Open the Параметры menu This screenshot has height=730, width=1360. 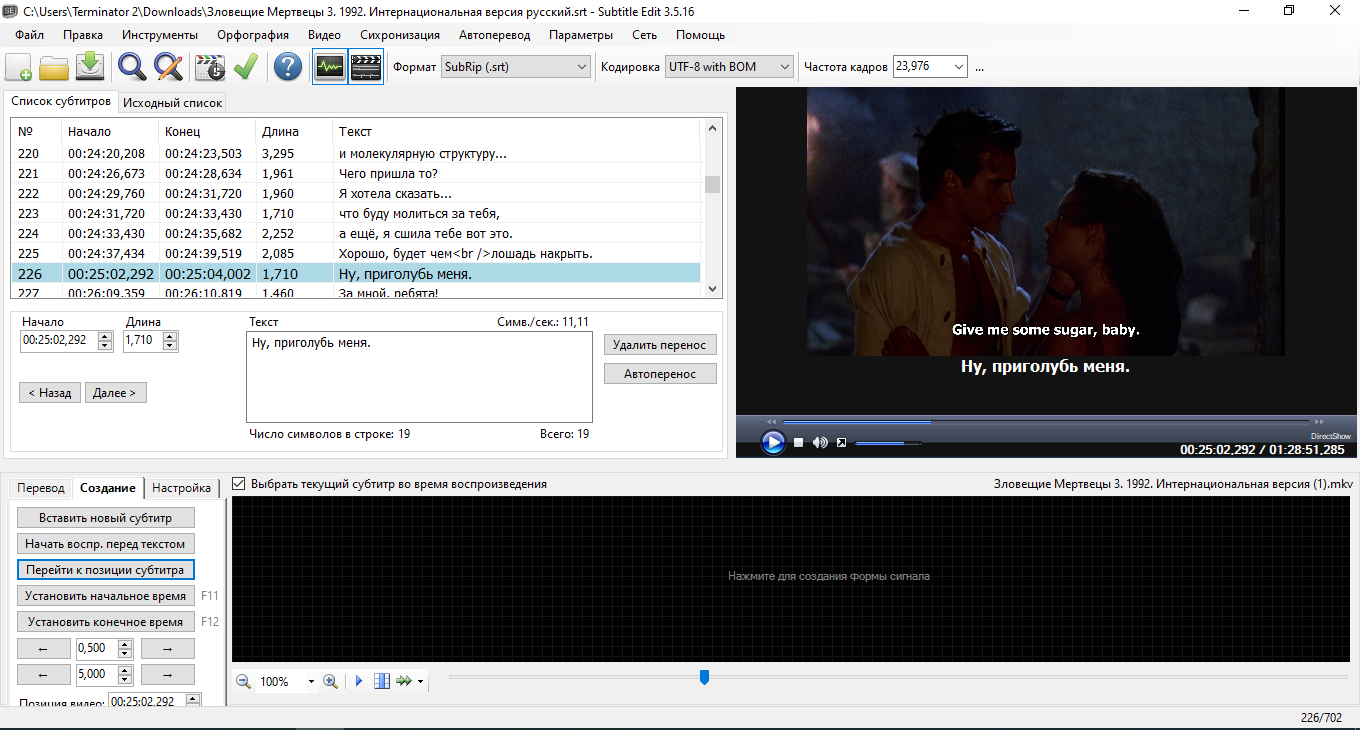(x=581, y=35)
